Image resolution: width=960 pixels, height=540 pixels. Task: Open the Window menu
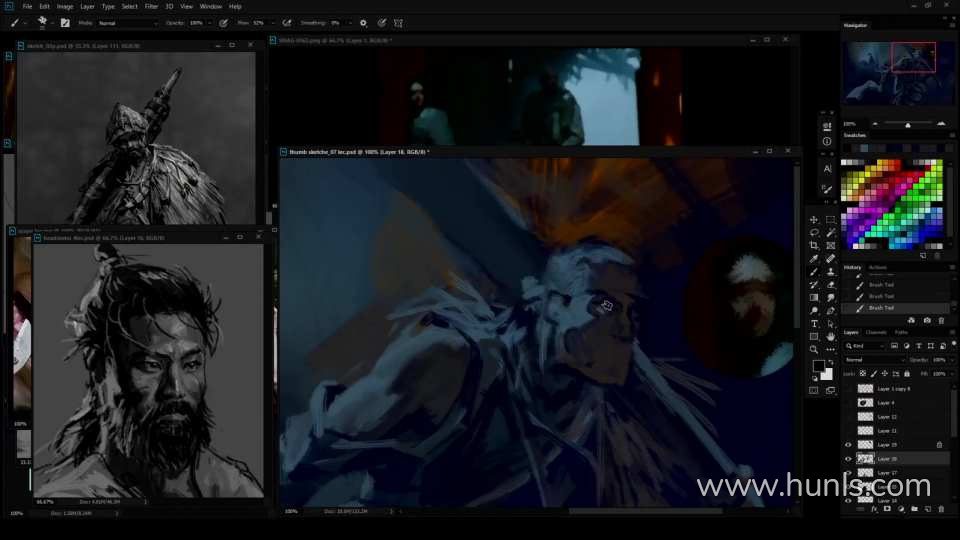pos(211,6)
